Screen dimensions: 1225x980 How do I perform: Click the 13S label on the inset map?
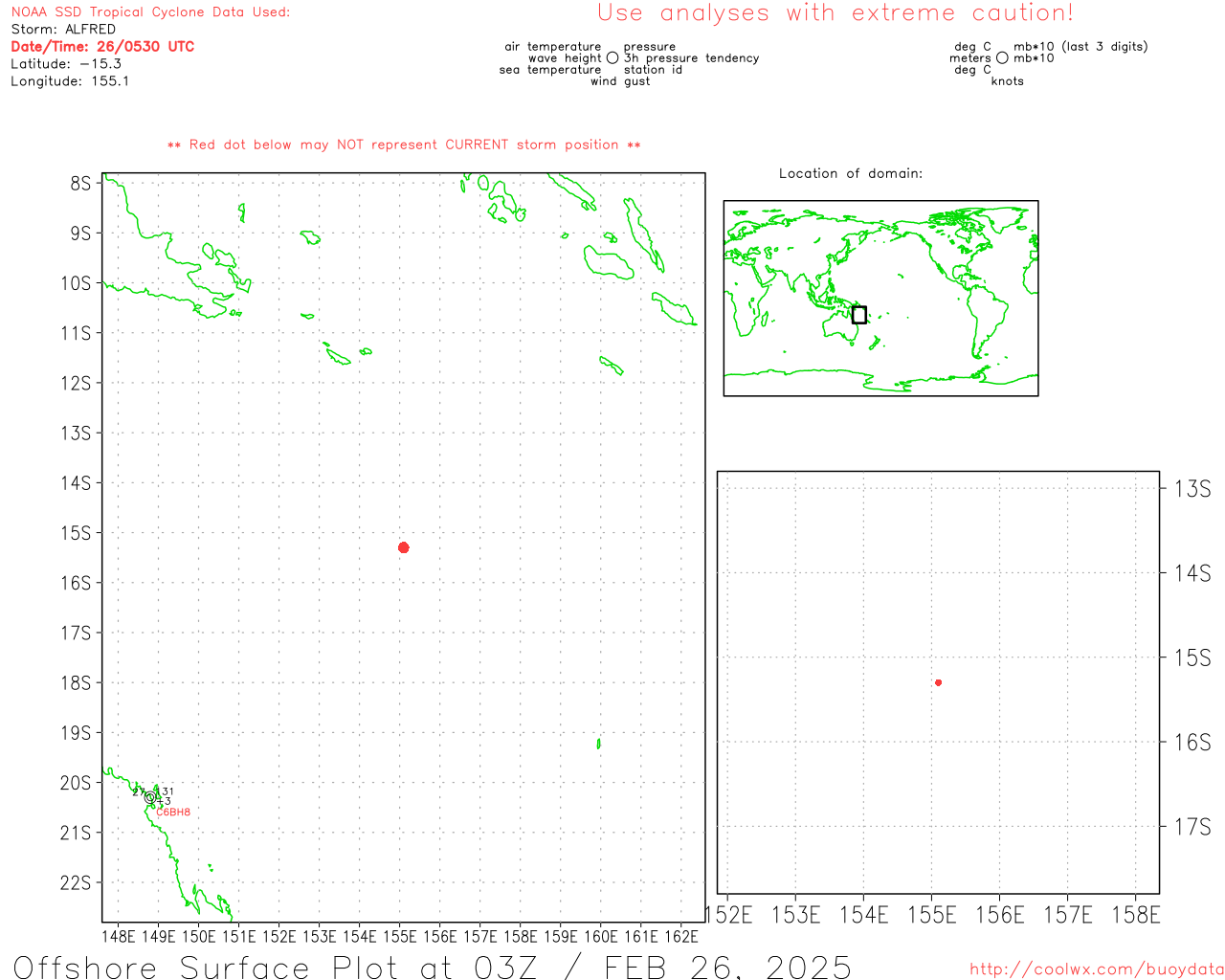(x=1192, y=489)
